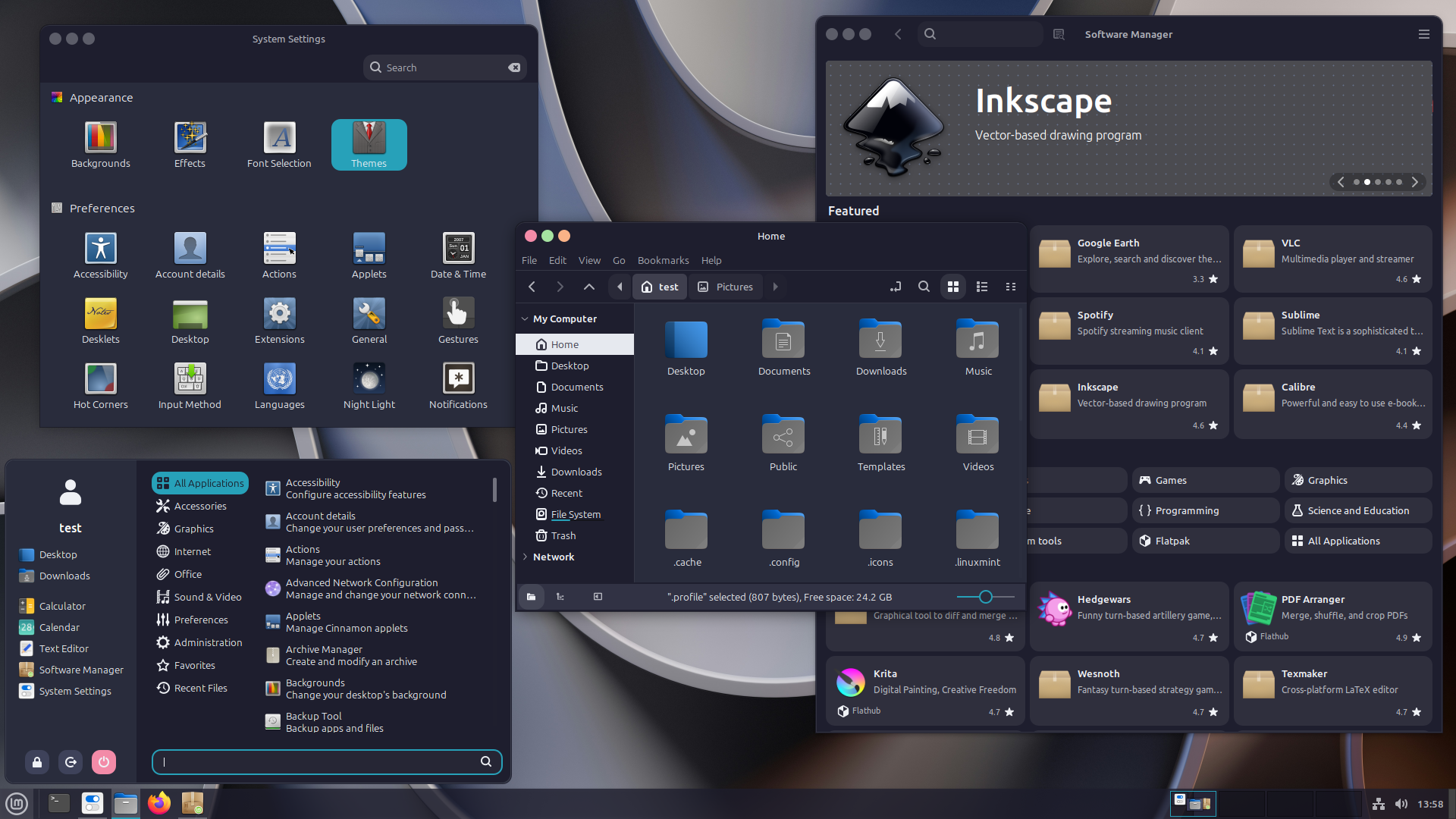The height and width of the screenshot is (819, 1456).
Task: Select All Applications category in menu
Action: point(200,483)
